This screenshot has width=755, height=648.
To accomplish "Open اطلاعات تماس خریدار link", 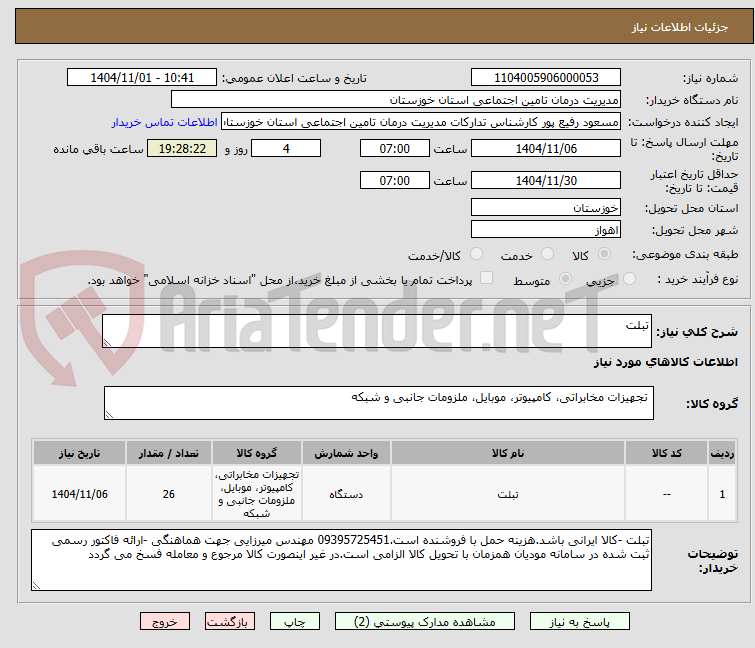I will pos(165,122).
